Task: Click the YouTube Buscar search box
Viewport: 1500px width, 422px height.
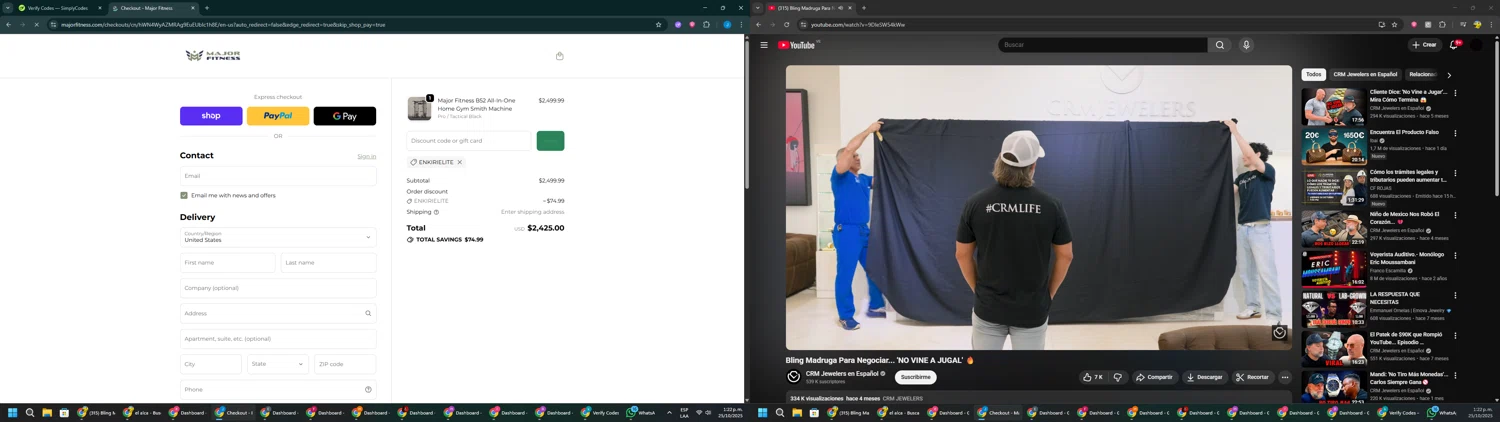Action: [1102, 45]
